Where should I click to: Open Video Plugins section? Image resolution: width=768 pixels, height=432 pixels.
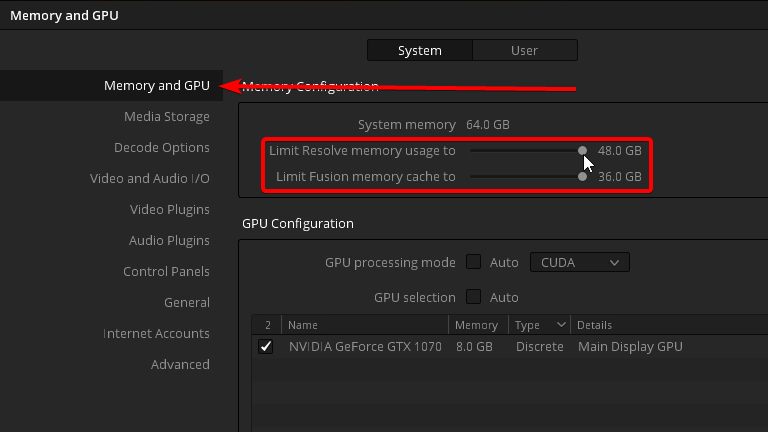pyautogui.click(x=169, y=210)
